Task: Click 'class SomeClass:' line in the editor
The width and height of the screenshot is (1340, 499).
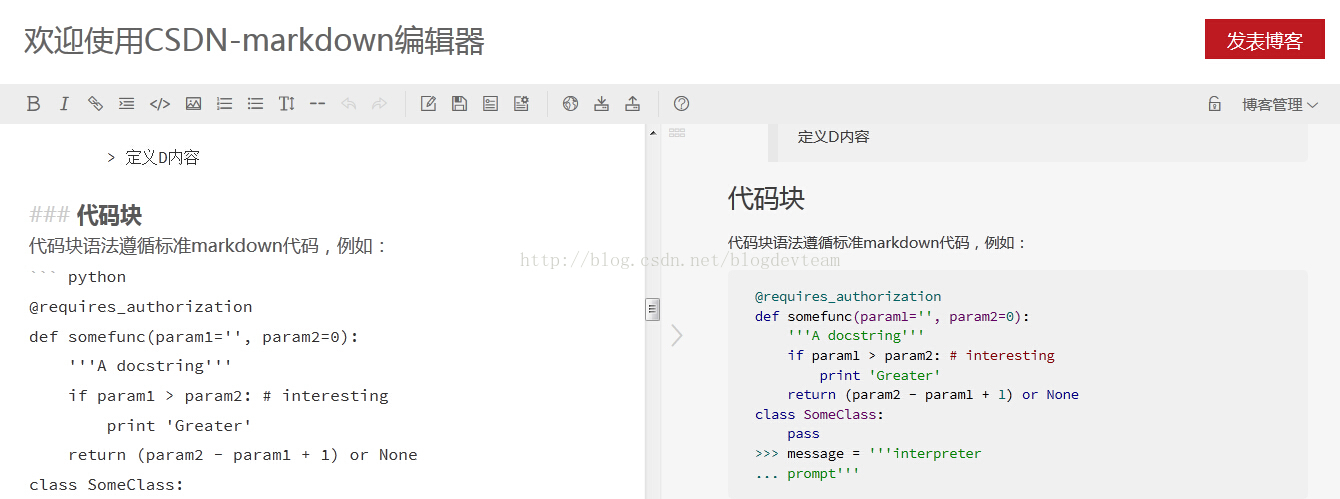Action: coord(107,485)
